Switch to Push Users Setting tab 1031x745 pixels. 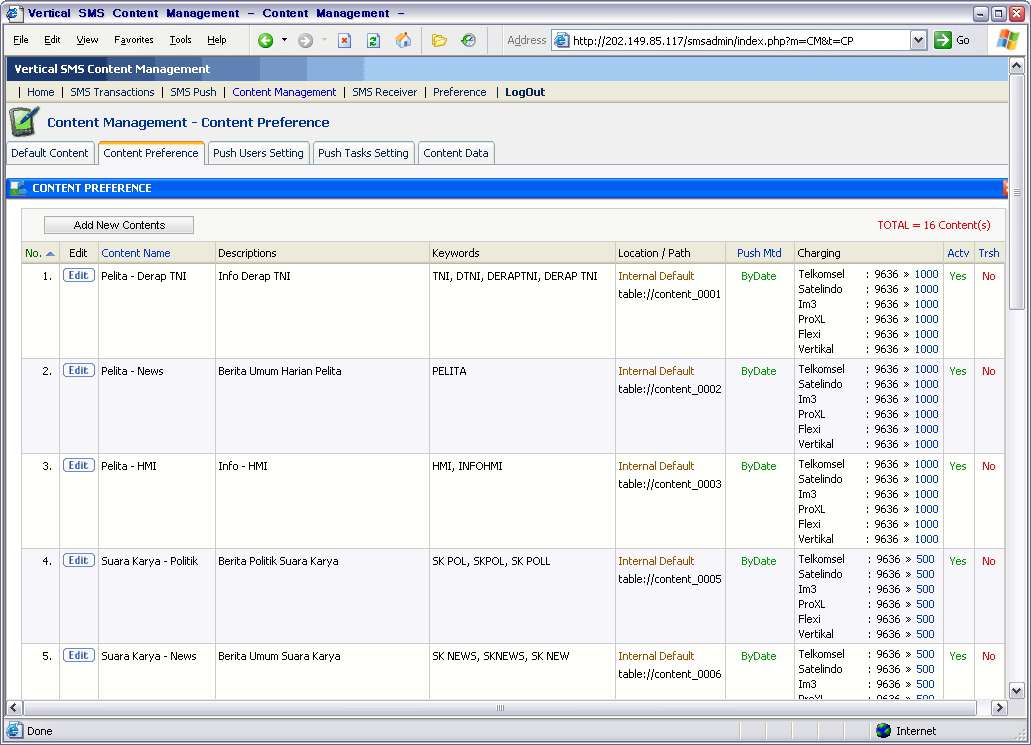[x=258, y=153]
